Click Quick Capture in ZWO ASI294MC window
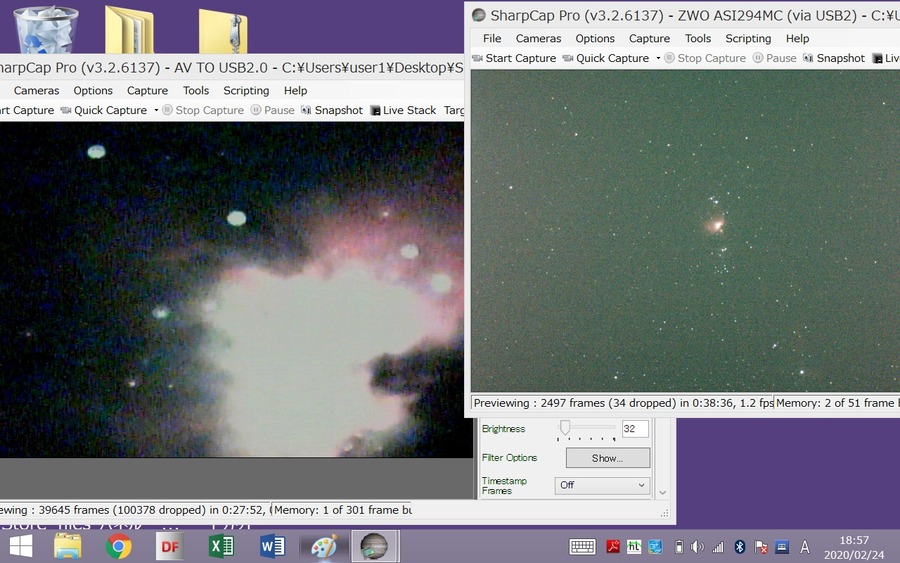 click(x=606, y=58)
